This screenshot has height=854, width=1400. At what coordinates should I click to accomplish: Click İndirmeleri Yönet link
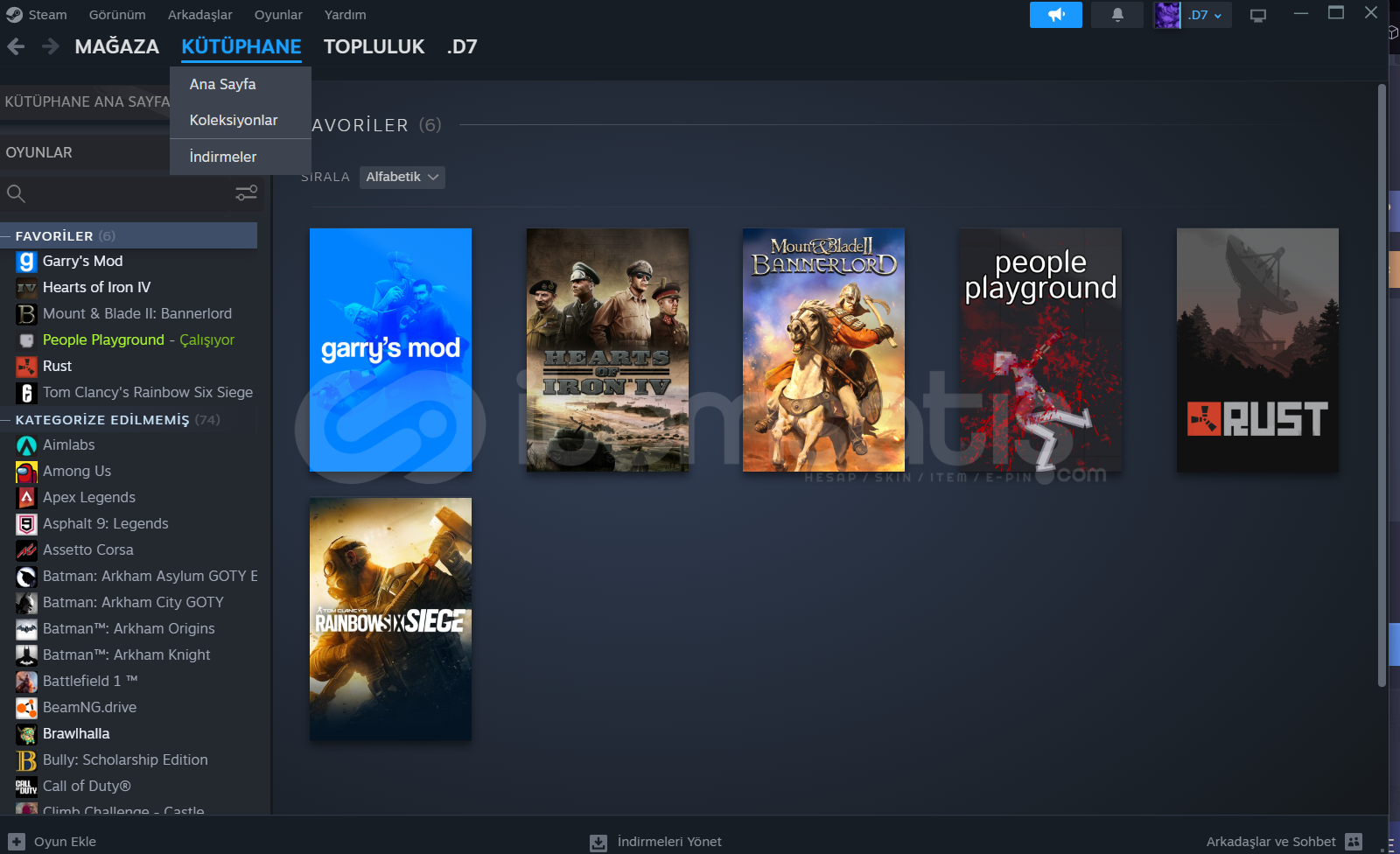pos(669,842)
